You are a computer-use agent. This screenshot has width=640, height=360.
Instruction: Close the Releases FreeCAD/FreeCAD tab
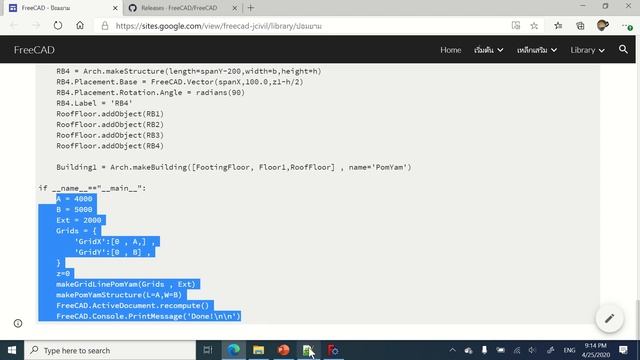click(x=235, y=8)
